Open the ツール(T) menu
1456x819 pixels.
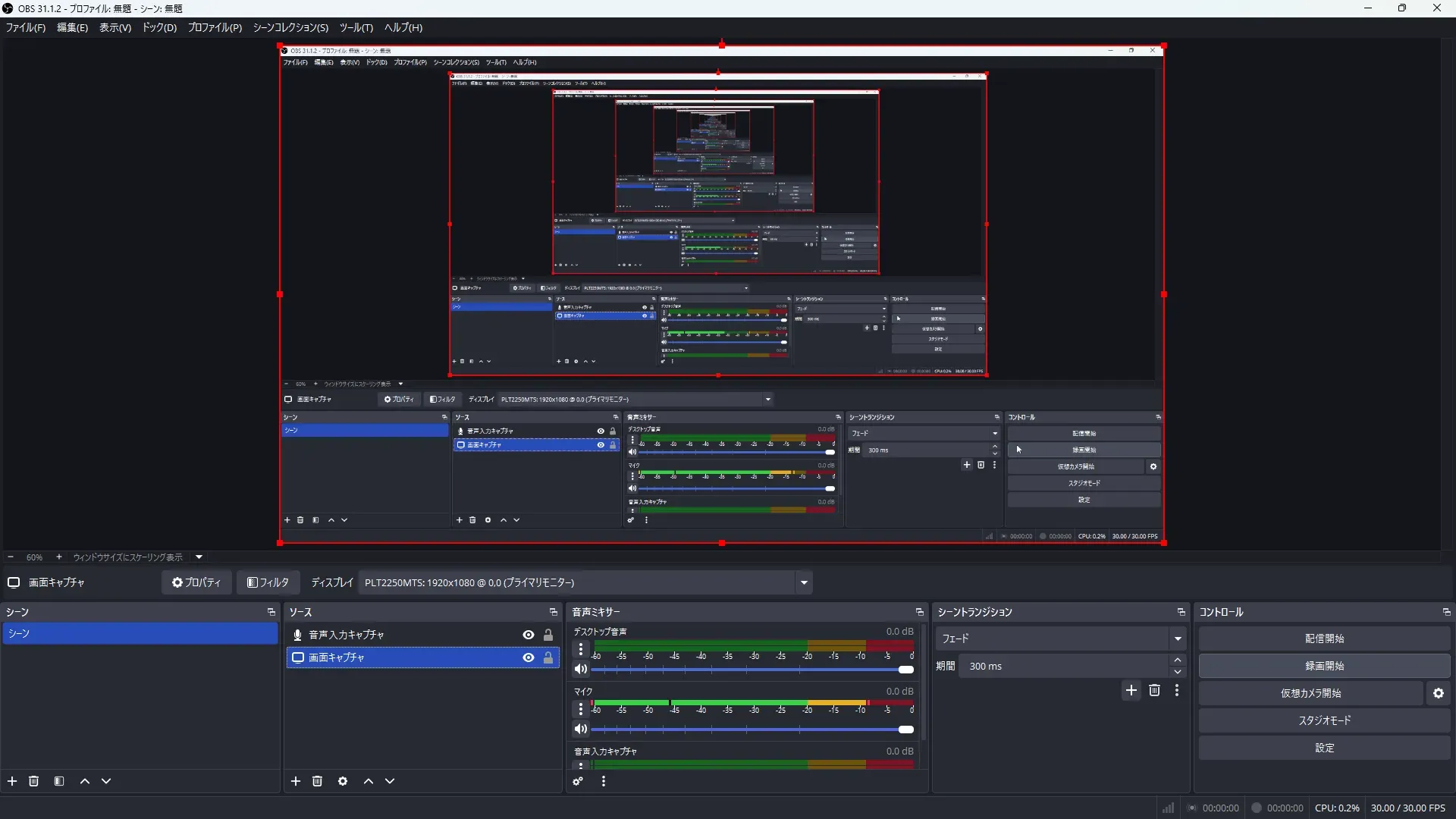coord(356,27)
